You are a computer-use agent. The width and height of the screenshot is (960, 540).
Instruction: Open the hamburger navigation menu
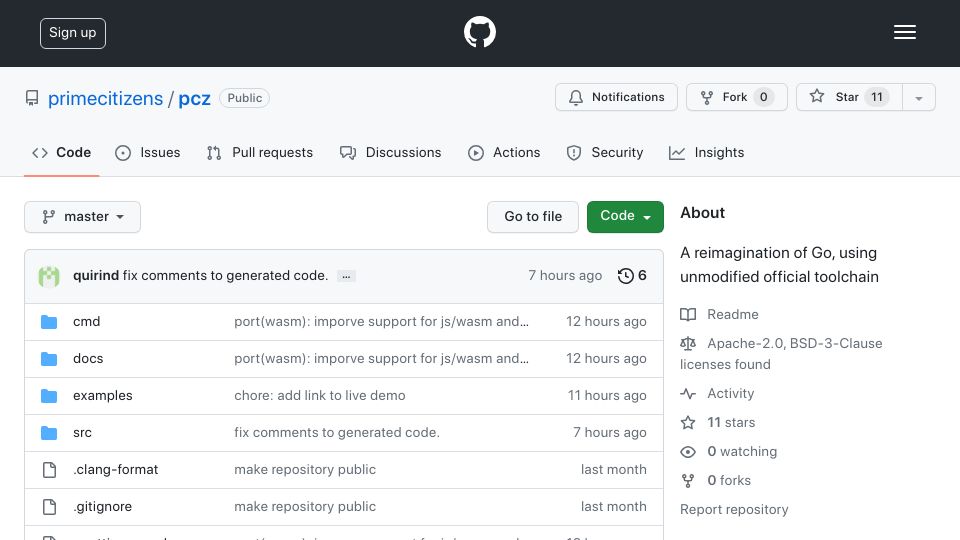(x=904, y=32)
